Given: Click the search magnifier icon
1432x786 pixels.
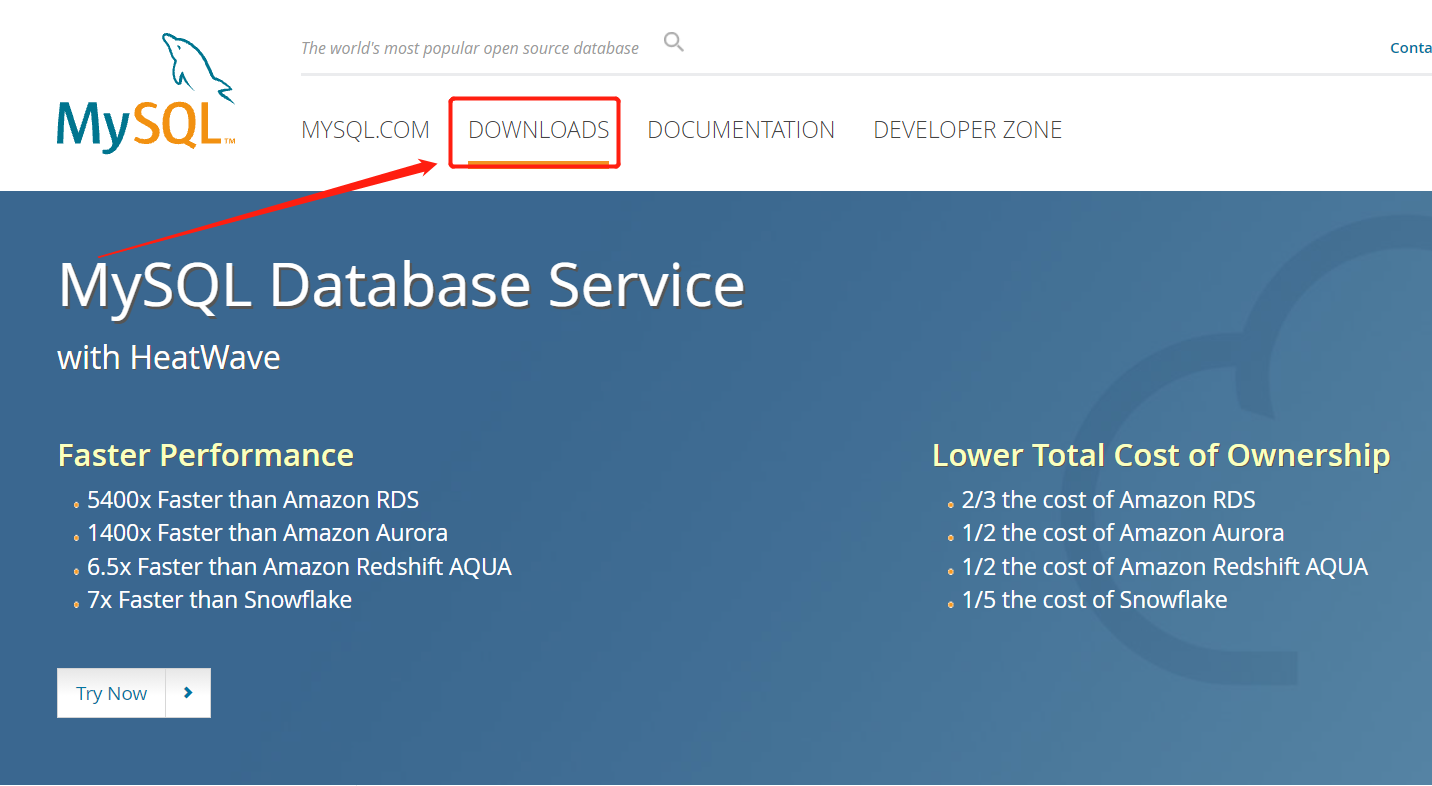Looking at the screenshot, I should 674,42.
